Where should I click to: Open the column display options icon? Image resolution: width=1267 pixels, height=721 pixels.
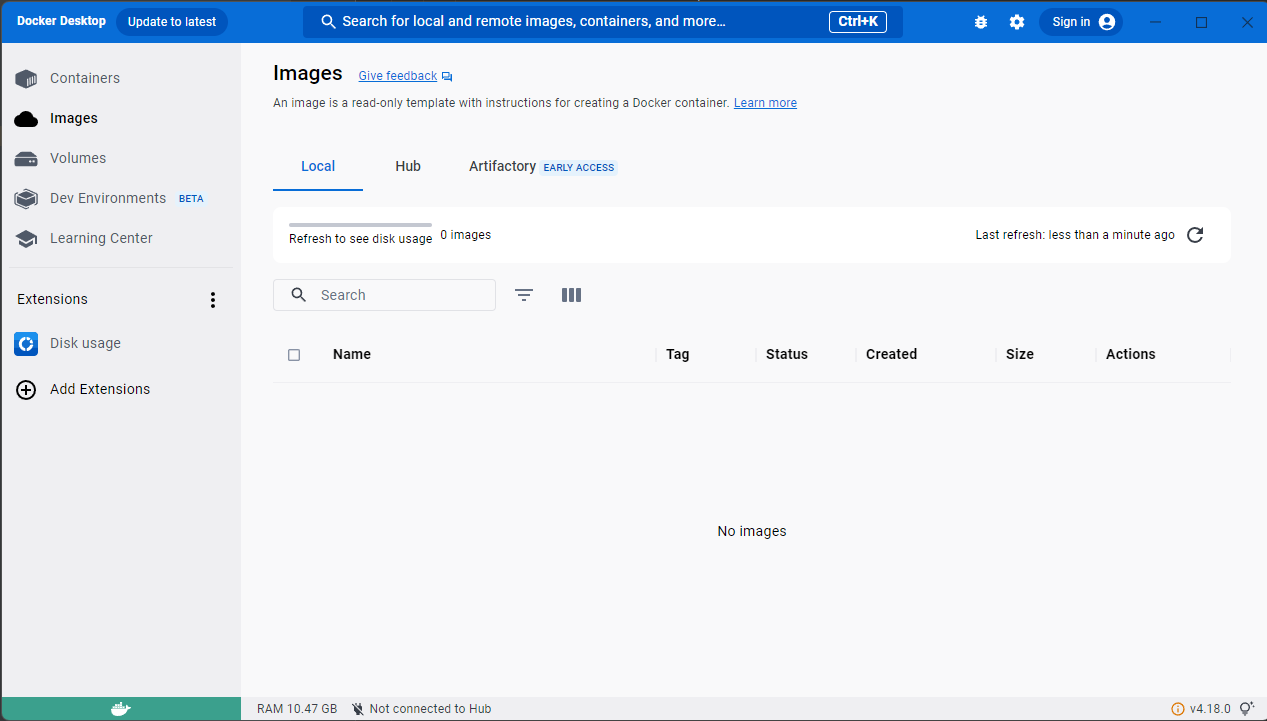coord(571,295)
